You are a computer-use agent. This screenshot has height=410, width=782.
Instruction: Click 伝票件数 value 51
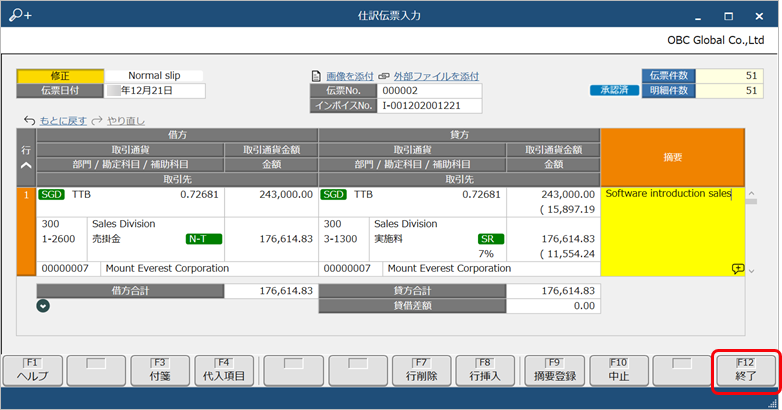[729, 76]
